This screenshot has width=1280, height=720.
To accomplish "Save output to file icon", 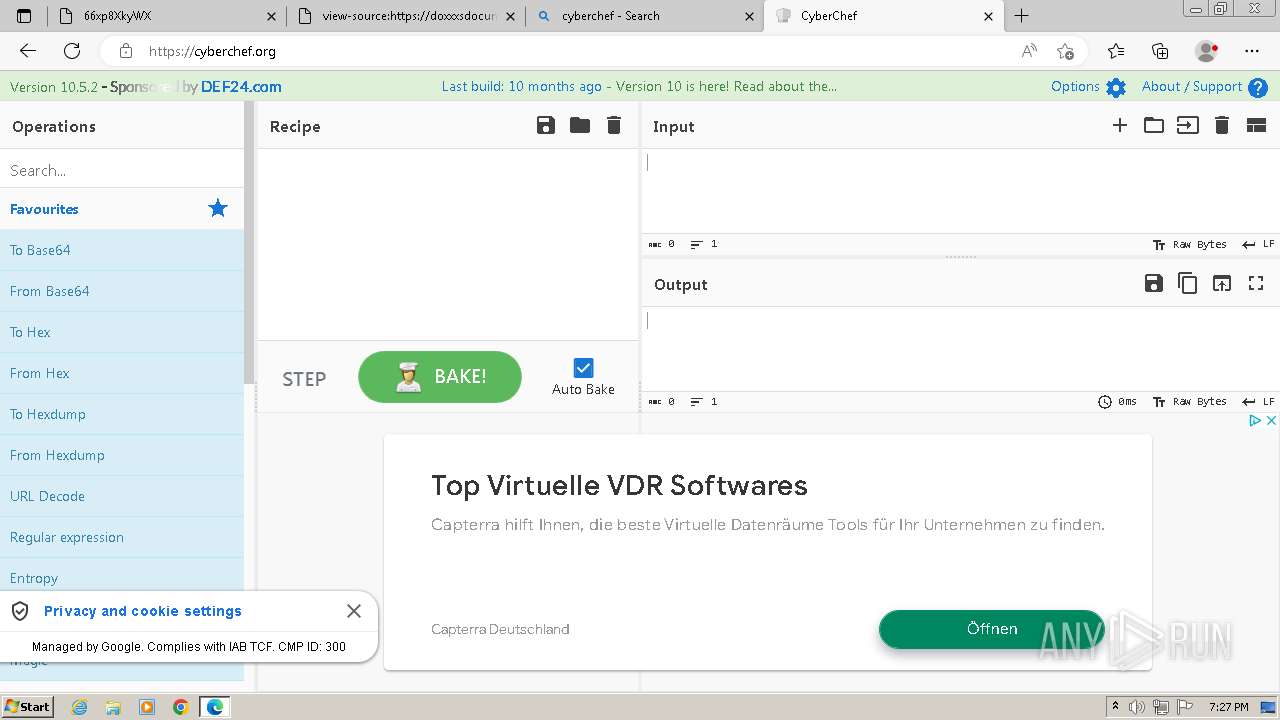I will [x=1154, y=283].
